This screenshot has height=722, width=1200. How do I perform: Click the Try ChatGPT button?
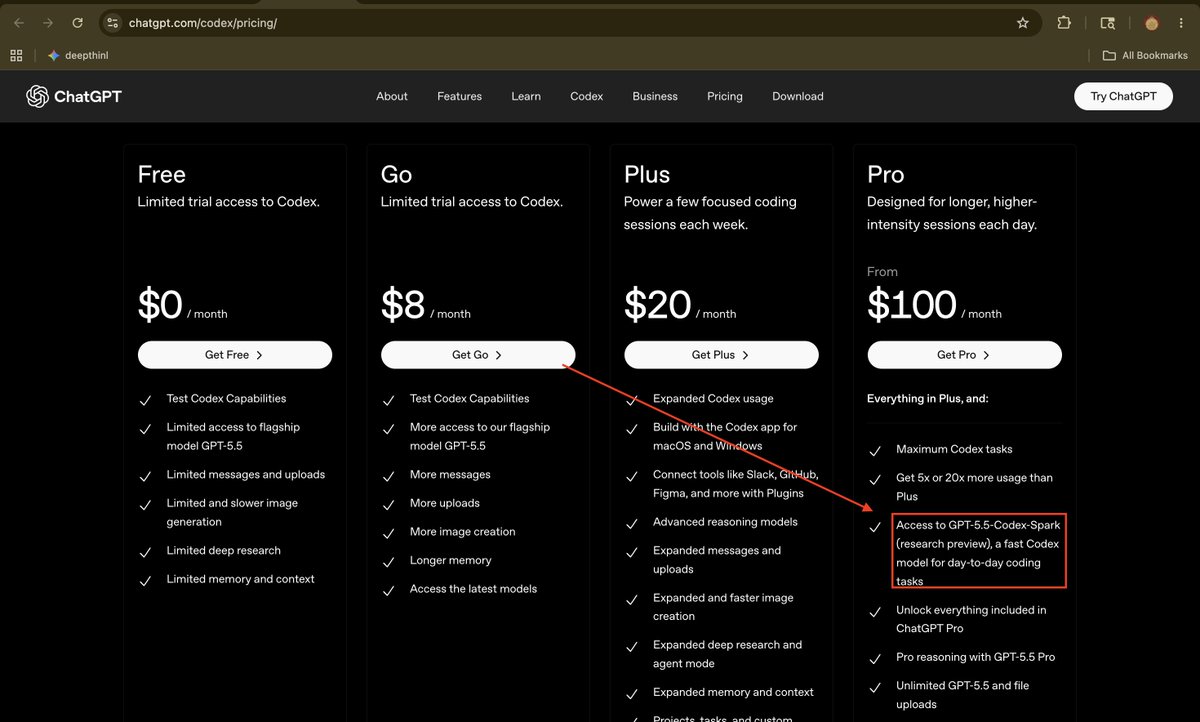click(x=1123, y=96)
